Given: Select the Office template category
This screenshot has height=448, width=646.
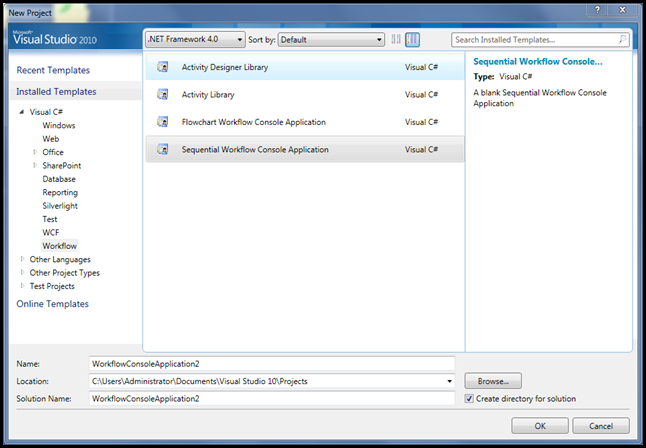Looking at the screenshot, I should (53, 152).
